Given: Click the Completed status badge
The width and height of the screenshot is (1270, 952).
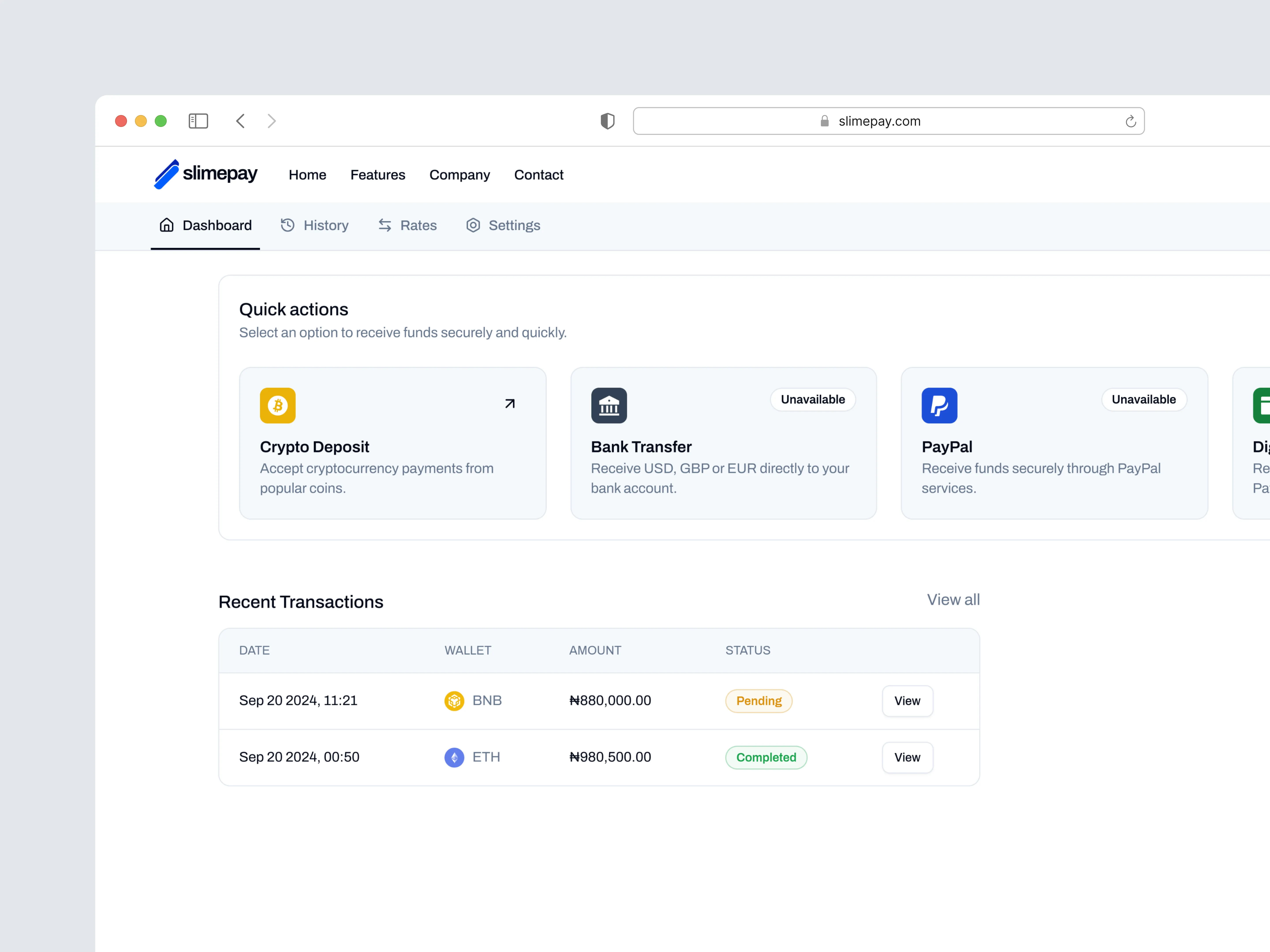Looking at the screenshot, I should click(766, 757).
